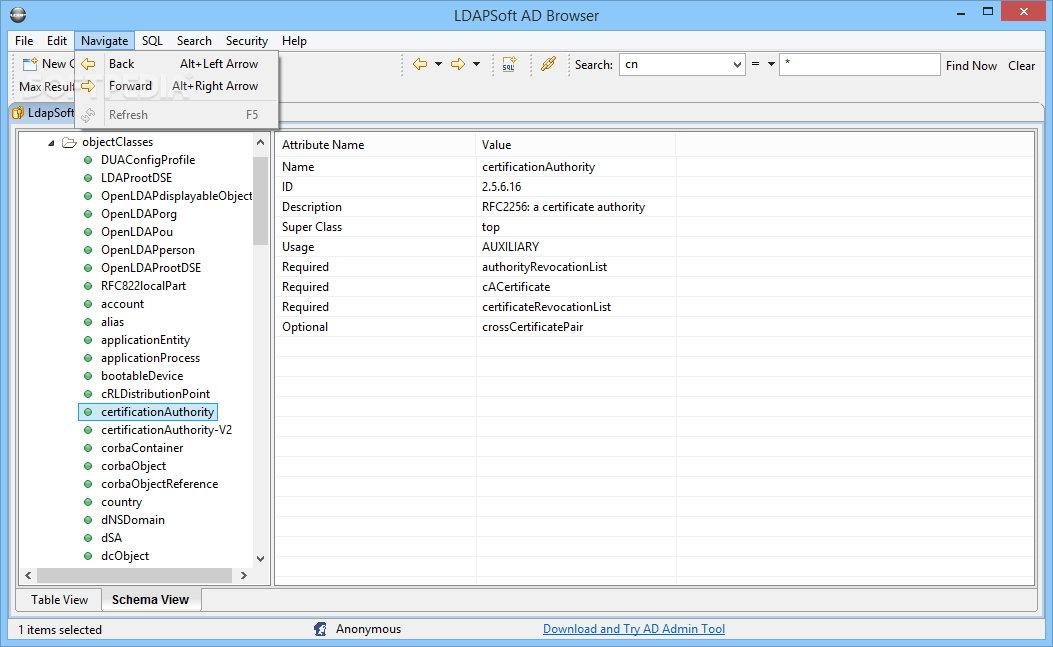Select OpenLDAPperson tree item
1053x647 pixels.
148,250
